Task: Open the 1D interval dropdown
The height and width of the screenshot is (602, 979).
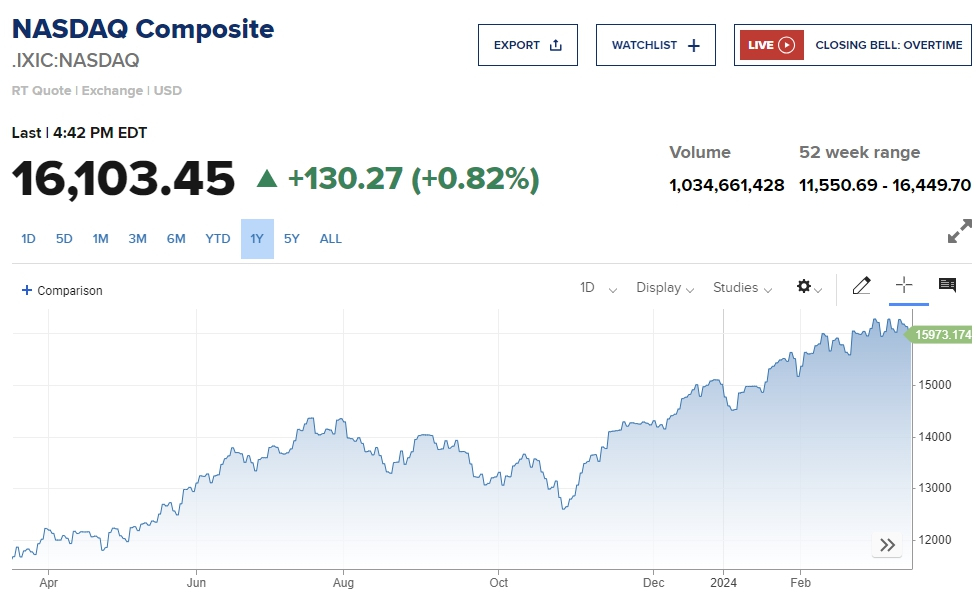Action: tap(598, 288)
